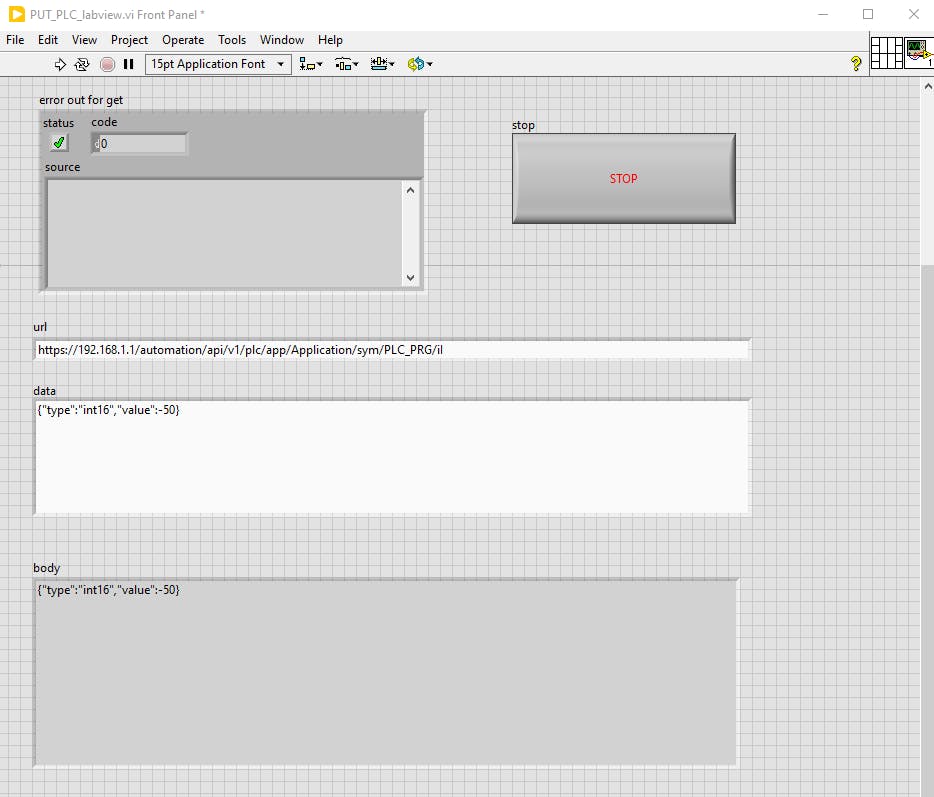Click the url input field

coord(391,350)
